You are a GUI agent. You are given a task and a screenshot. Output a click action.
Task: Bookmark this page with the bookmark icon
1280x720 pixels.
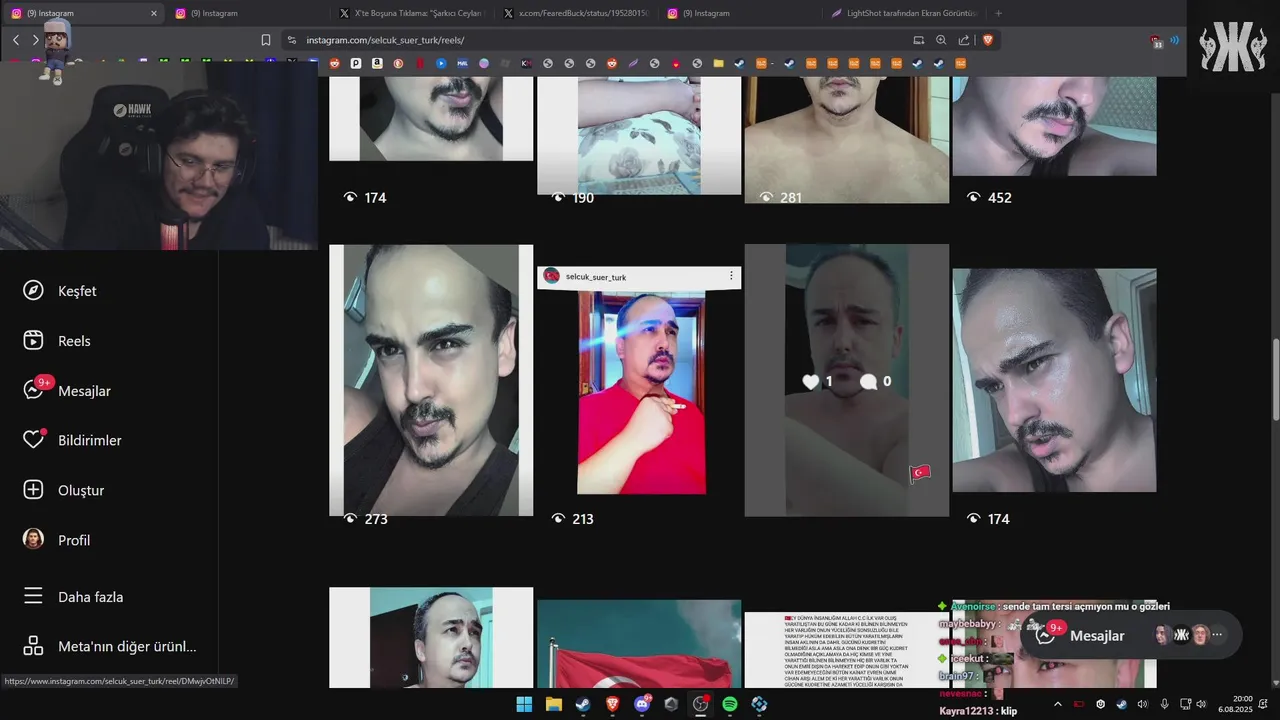266,40
